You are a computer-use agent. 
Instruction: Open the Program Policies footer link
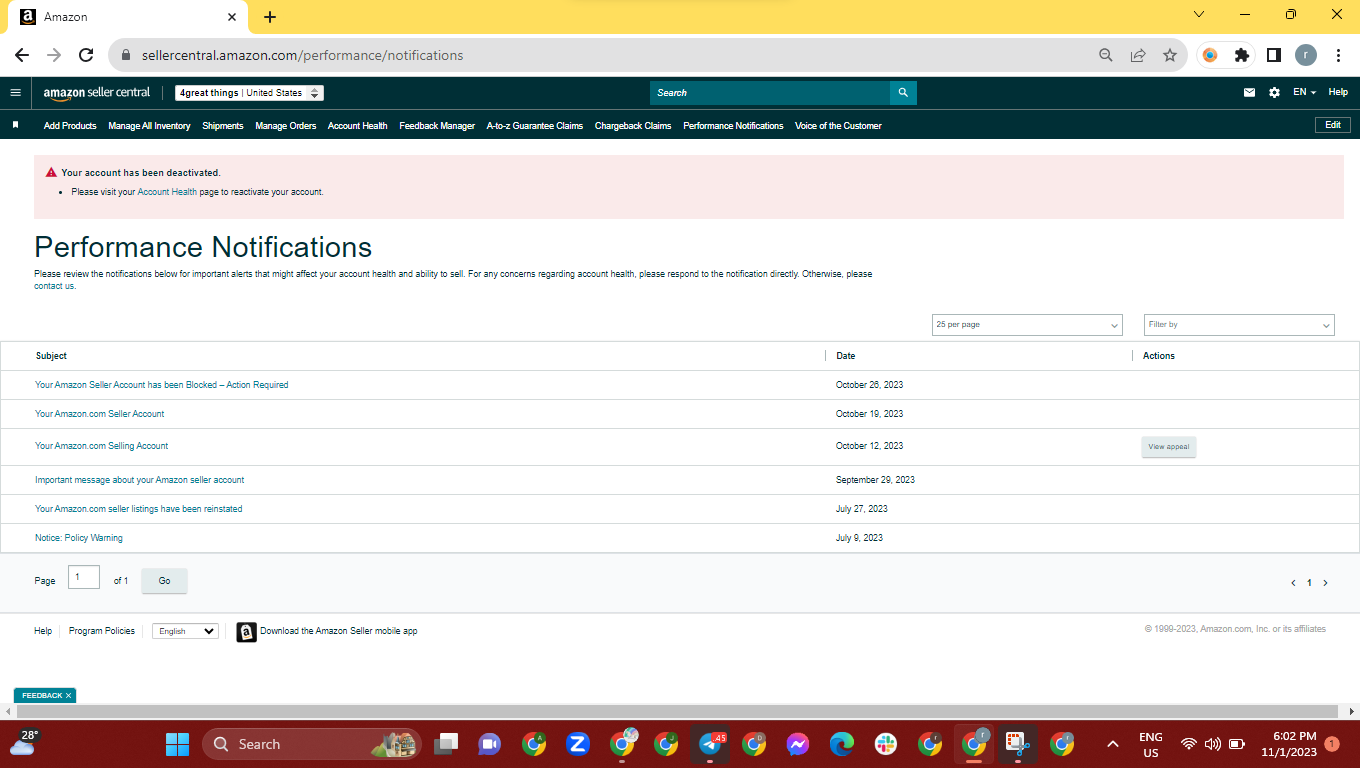pos(102,631)
